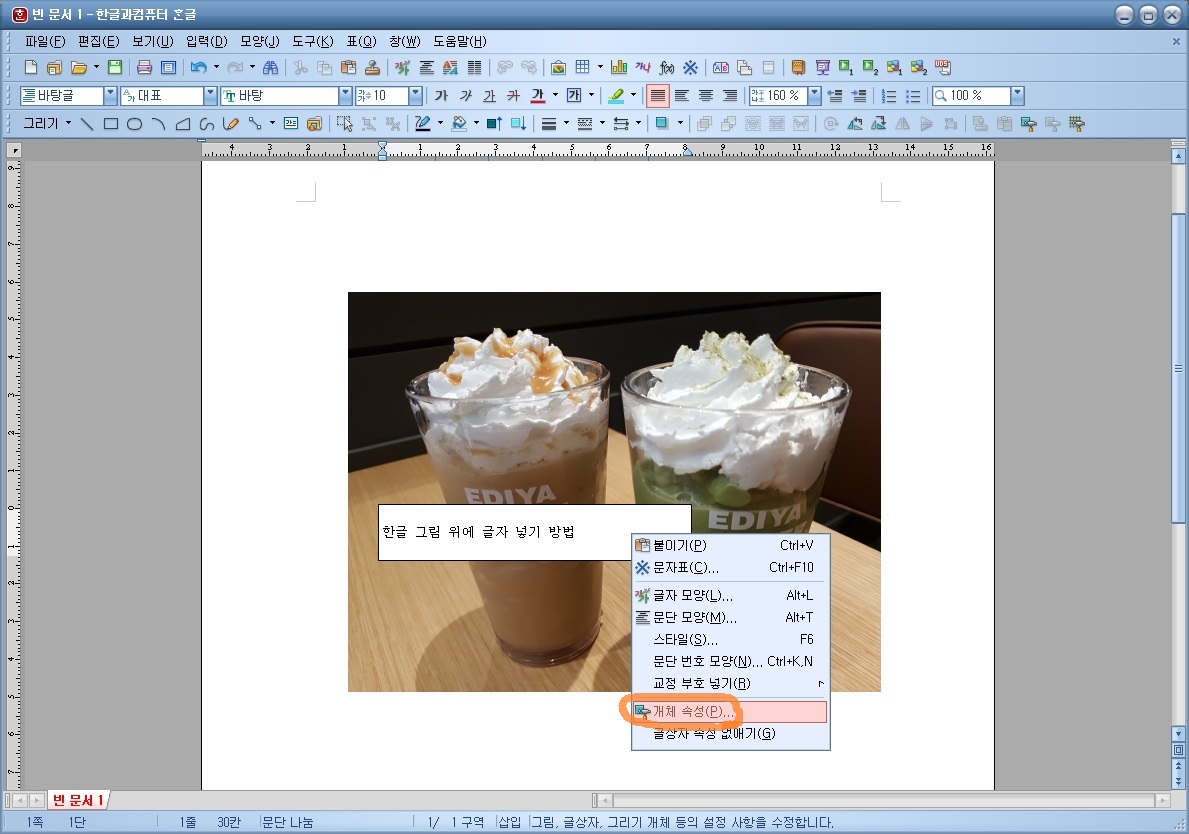
Task: Click the presentation screen icon
Action: point(822,67)
